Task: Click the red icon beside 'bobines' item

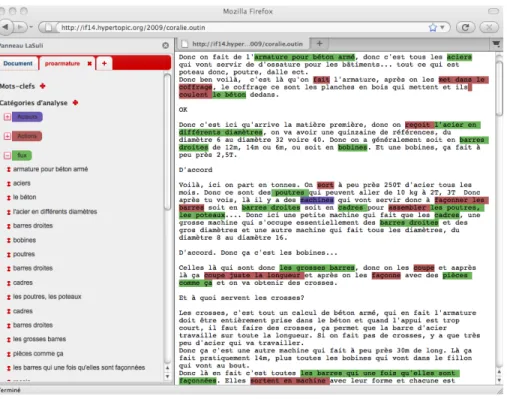Action: (9, 240)
